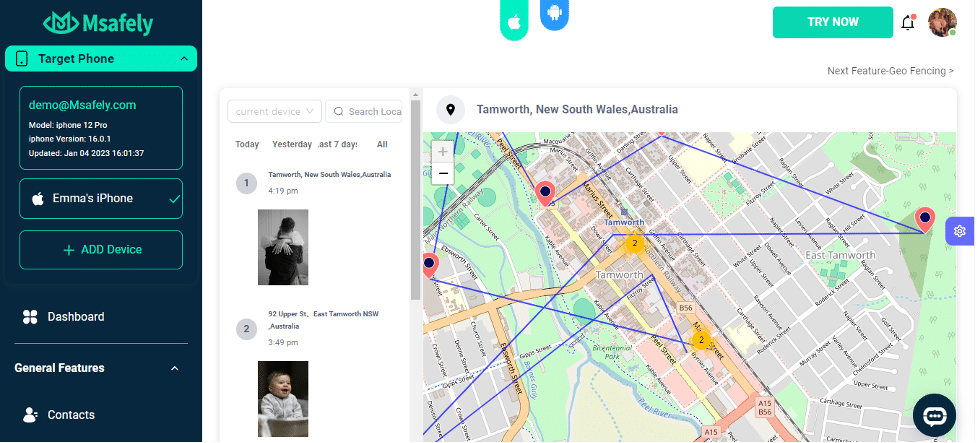Click the Bicentennial Park map label
This screenshot has height=443, width=977.
(612, 352)
